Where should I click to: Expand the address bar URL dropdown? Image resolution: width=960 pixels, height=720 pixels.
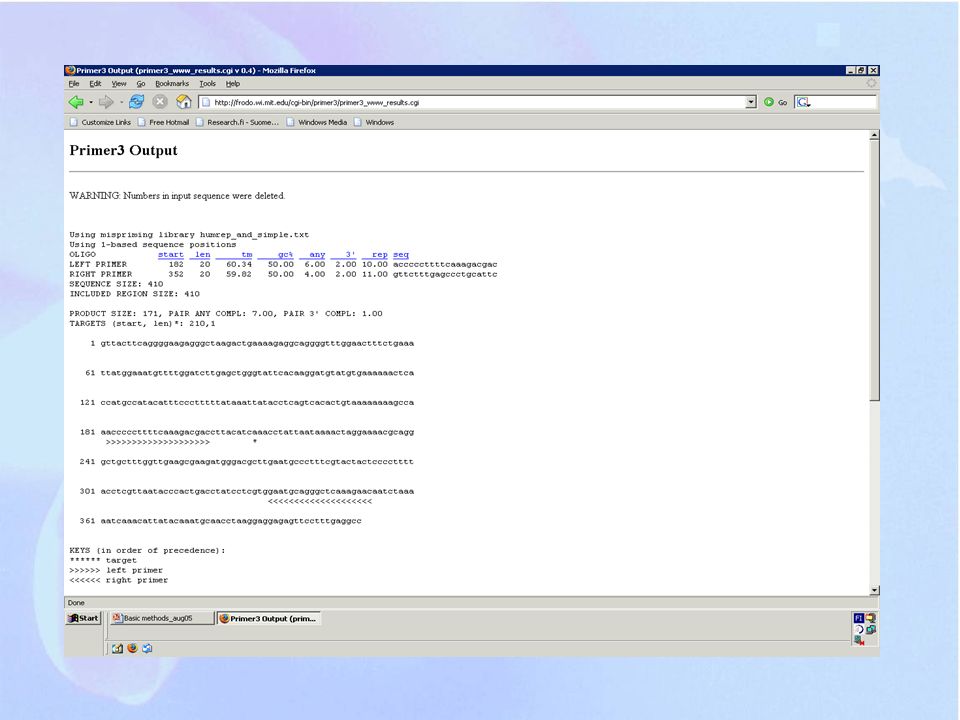[751, 102]
